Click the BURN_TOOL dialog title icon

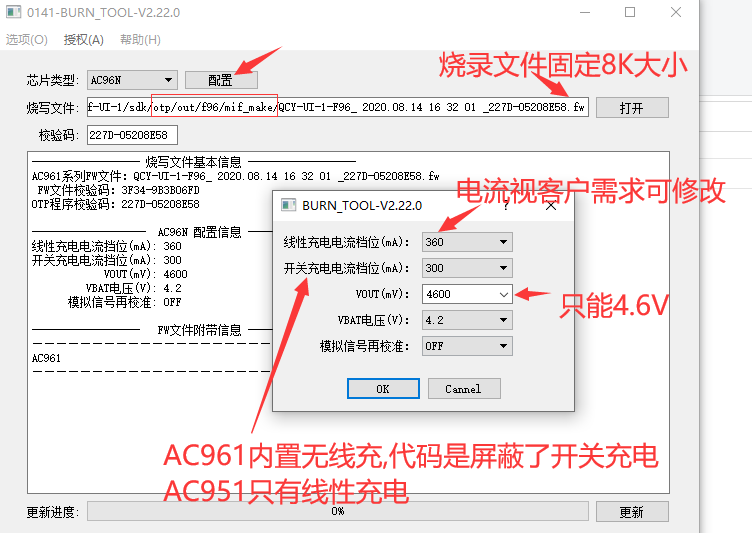288,205
